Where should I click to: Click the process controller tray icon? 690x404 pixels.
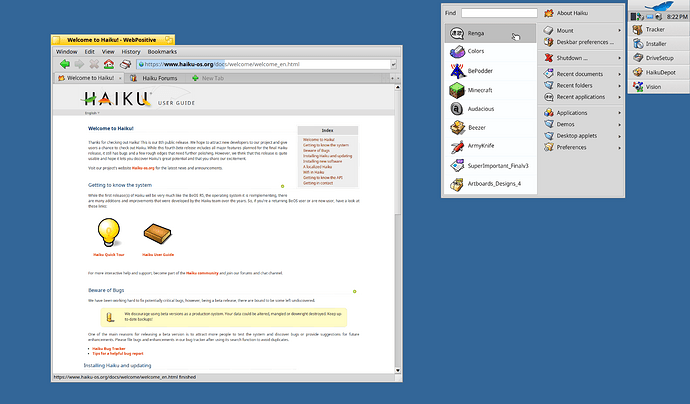tap(633, 17)
